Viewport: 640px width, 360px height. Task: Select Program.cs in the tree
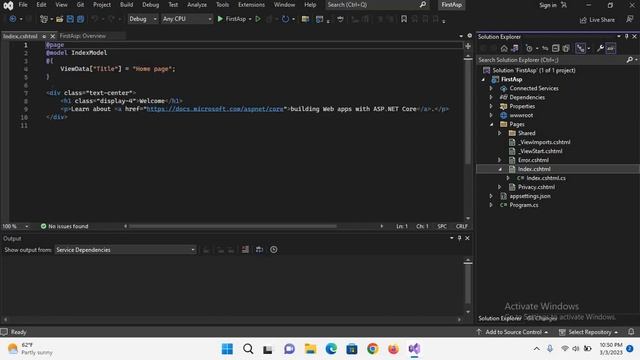click(524, 205)
